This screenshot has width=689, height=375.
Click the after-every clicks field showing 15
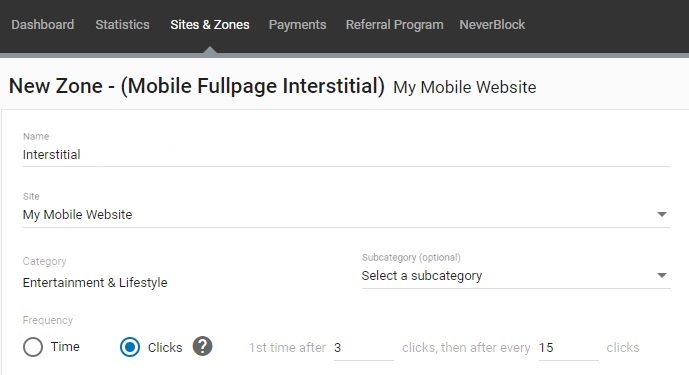tap(569, 348)
